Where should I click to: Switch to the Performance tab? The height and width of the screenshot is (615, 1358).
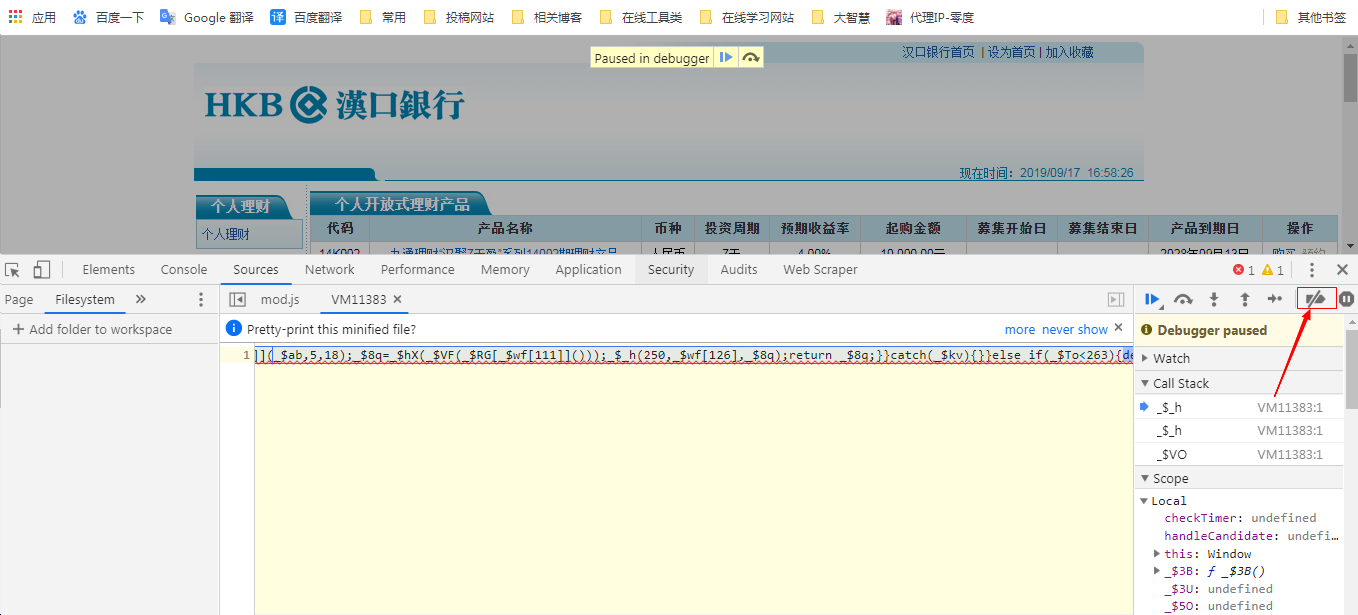click(418, 270)
